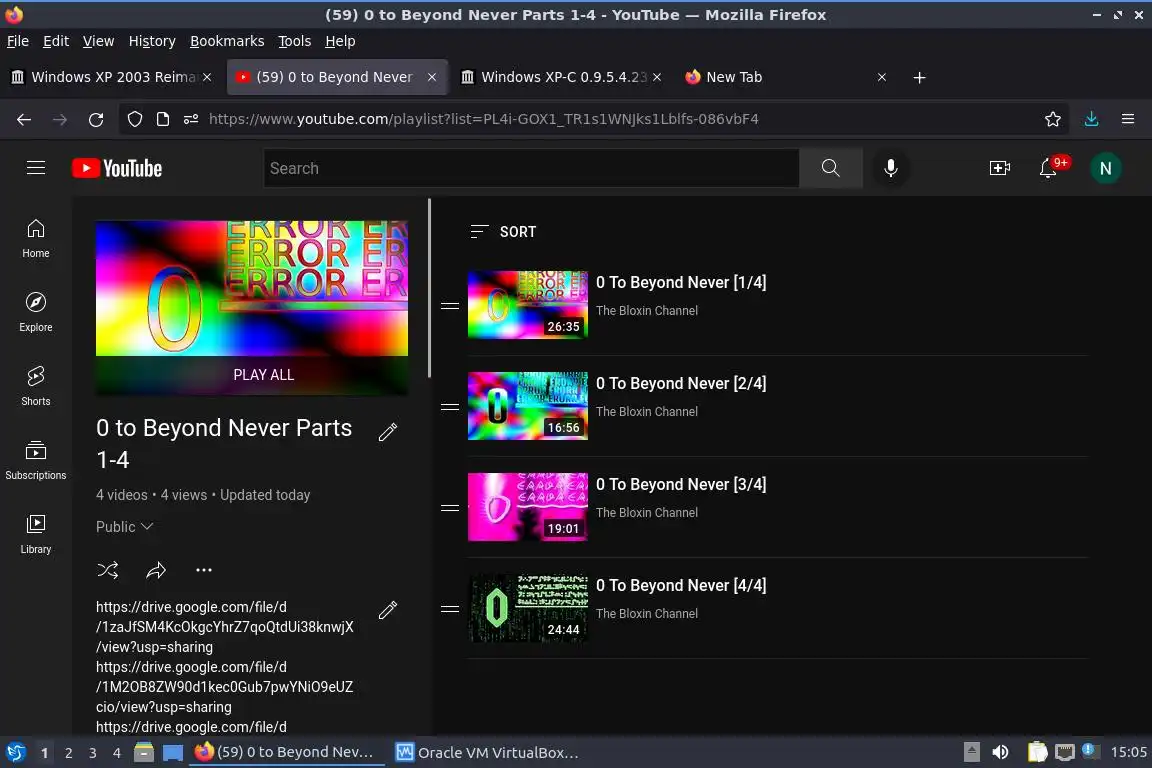Open the Create video icon
Screen dimensions: 1152x768
tap(999, 168)
